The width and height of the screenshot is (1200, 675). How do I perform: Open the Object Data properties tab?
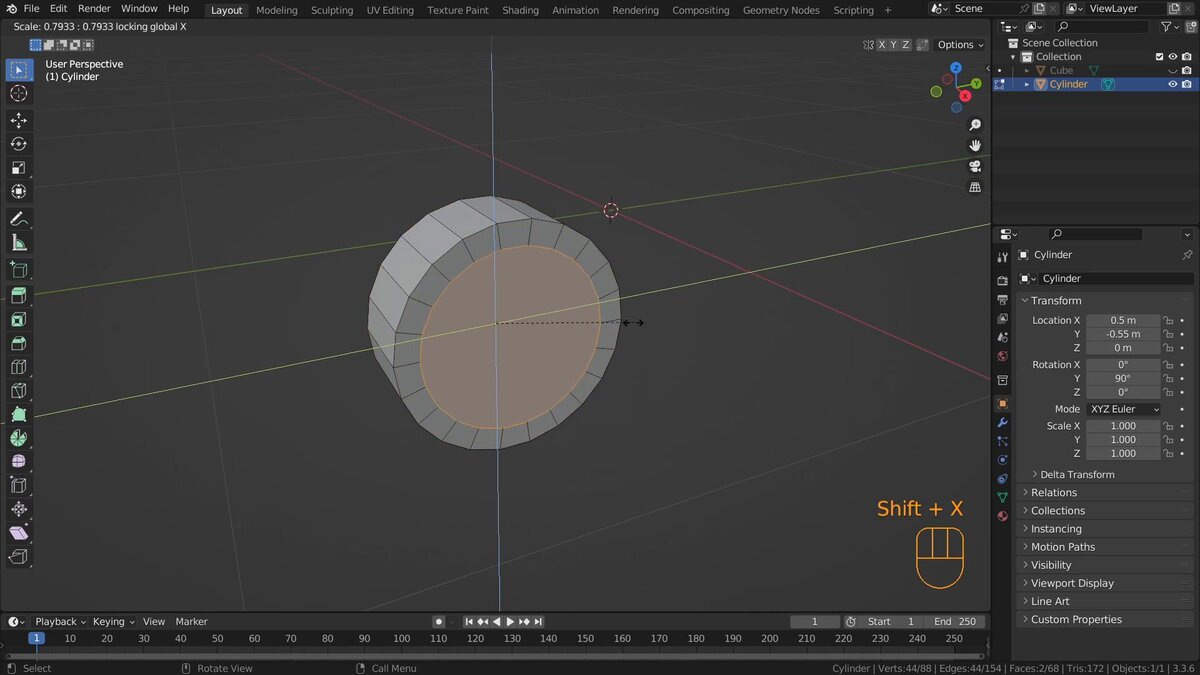pyautogui.click(x=1002, y=497)
